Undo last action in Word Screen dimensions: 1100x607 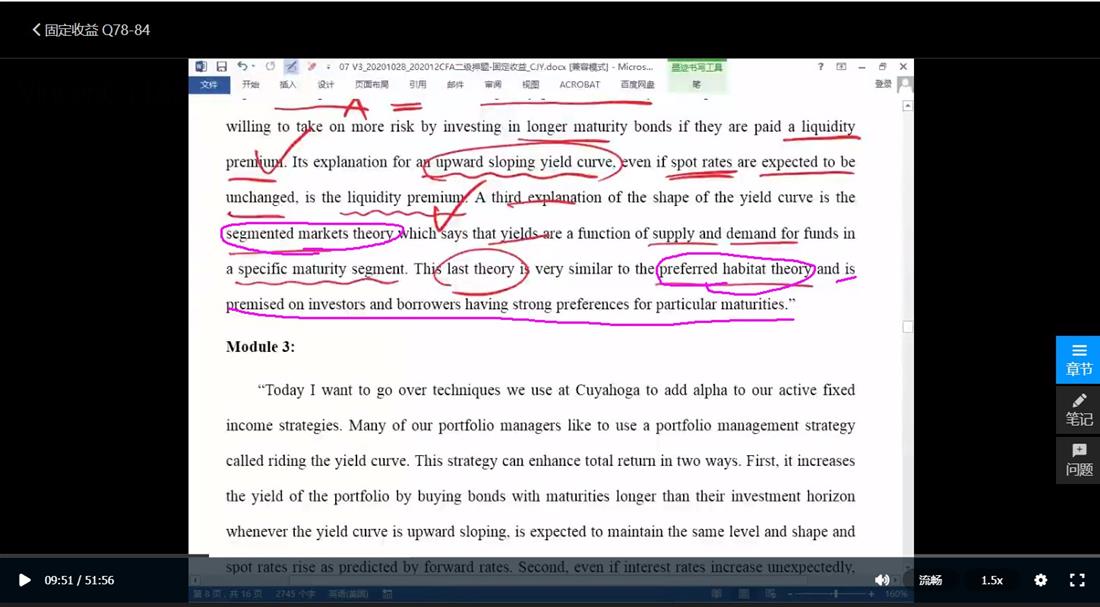pyautogui.click(x=242, y=67)
